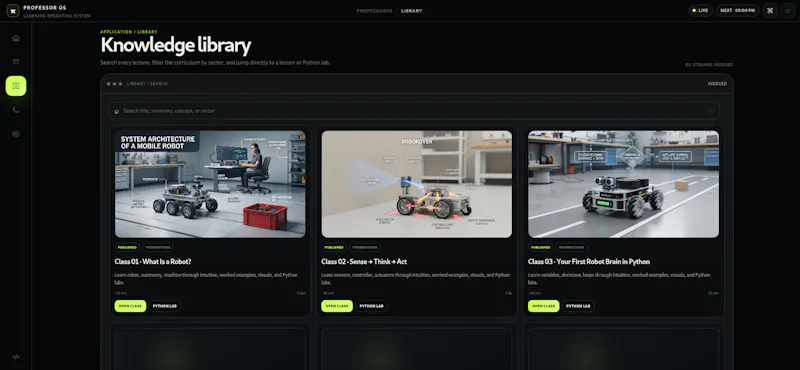Click Class 03 description about variables, decisions
The width and height of the screenshot is (800, 370).
(x=619, y=279)
